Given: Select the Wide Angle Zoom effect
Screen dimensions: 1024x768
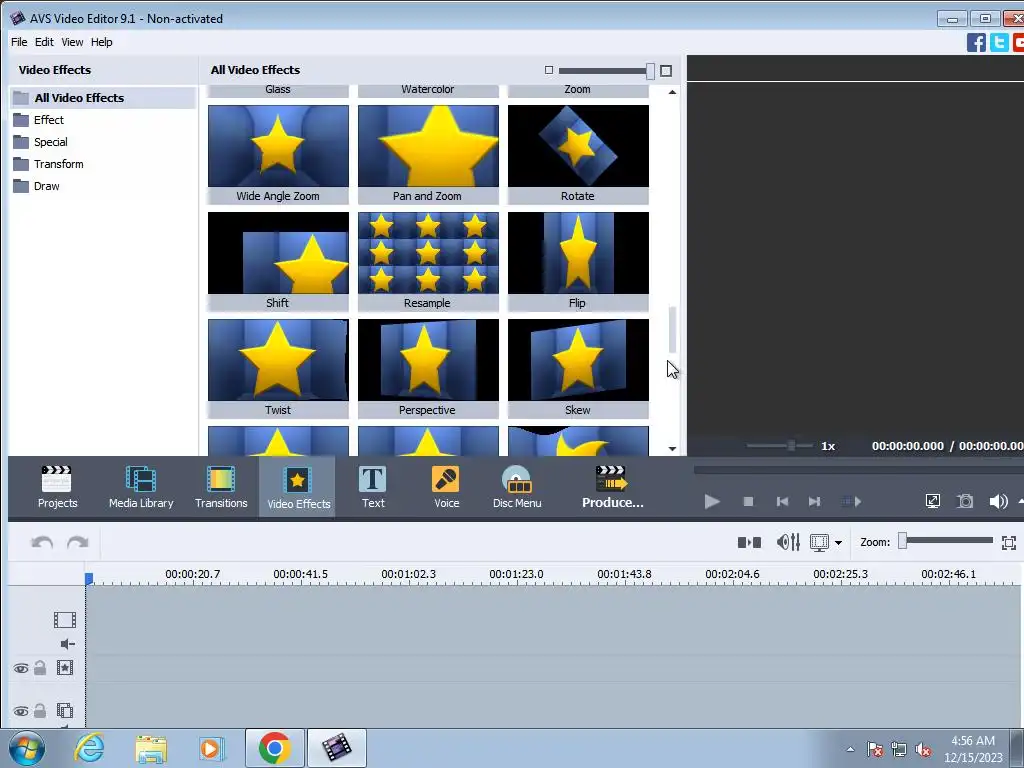Looking at the screenshot, I should 278,154.
